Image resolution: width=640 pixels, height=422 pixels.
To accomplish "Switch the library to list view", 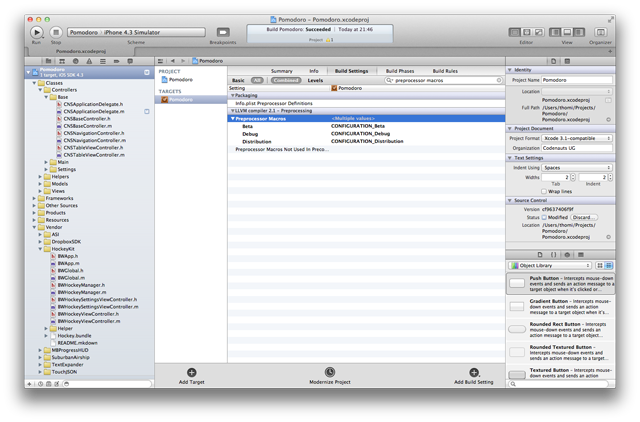I will pyautogui.click(x=609, y=265).
